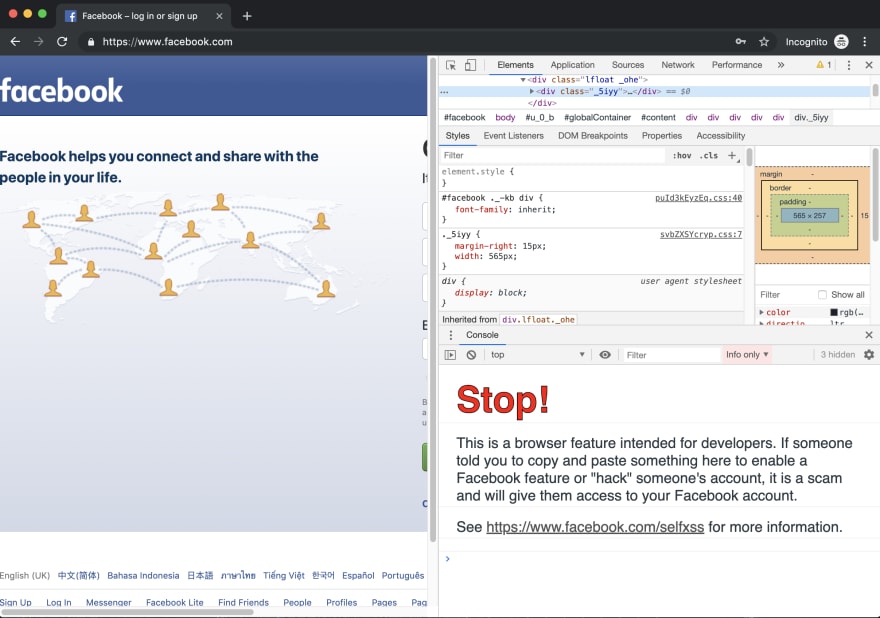Switch to the Elements tab
This screenshot has width=880, height=618.
coord(515,65)
